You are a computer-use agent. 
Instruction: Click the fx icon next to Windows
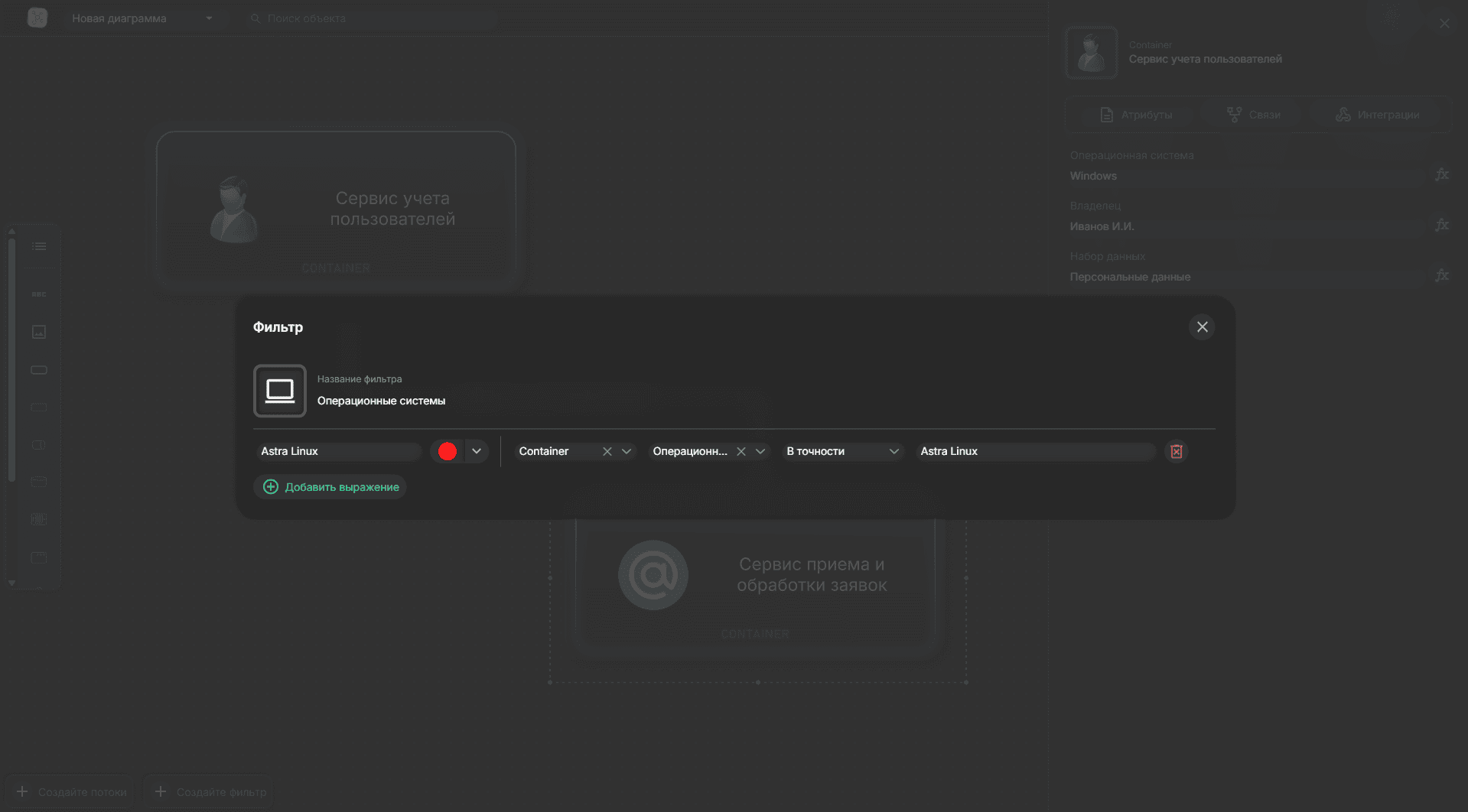point(1441,175)
